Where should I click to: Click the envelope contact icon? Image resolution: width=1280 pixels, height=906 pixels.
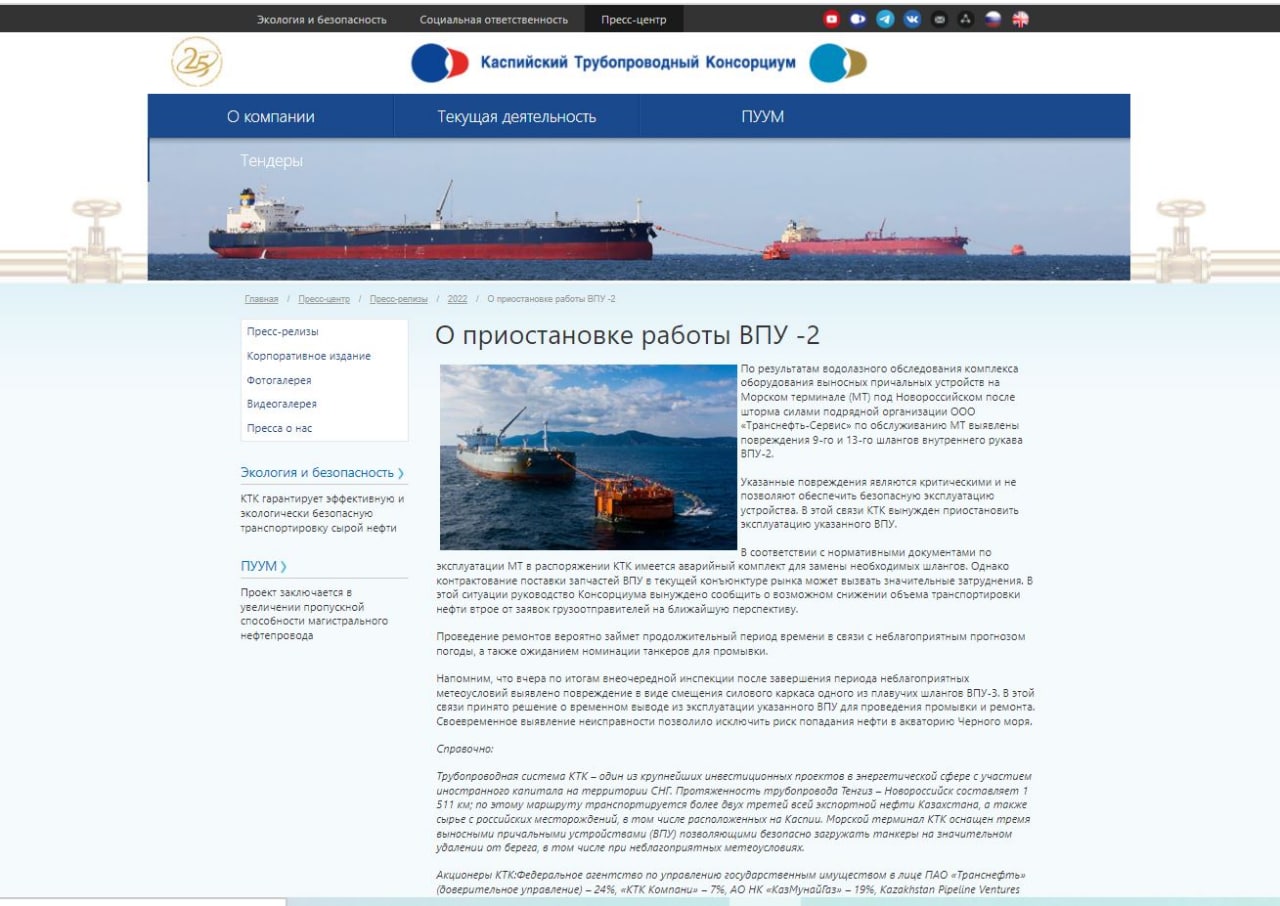pyautogui.click(x=939, y=19)
